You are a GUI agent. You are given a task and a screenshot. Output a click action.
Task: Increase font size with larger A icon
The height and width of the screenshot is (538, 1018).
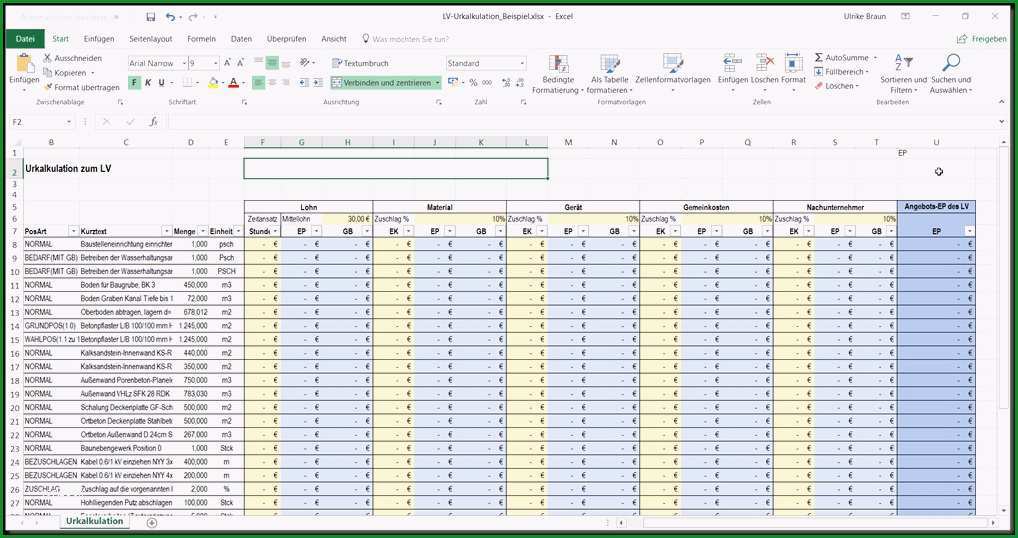coord(227,63)
